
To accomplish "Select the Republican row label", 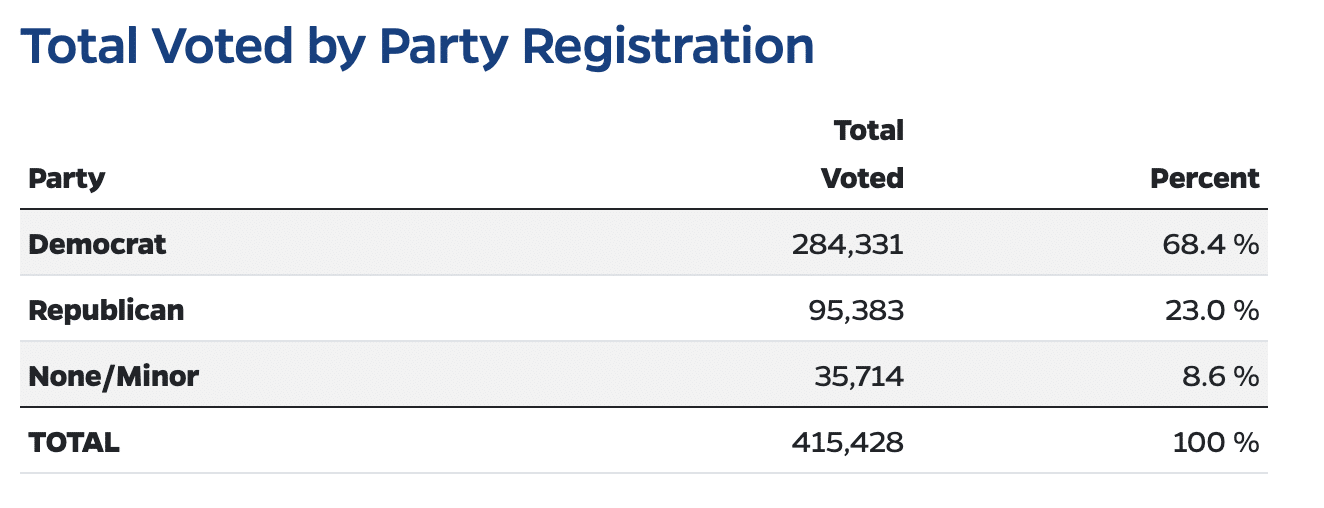I will tap(106, 310).
